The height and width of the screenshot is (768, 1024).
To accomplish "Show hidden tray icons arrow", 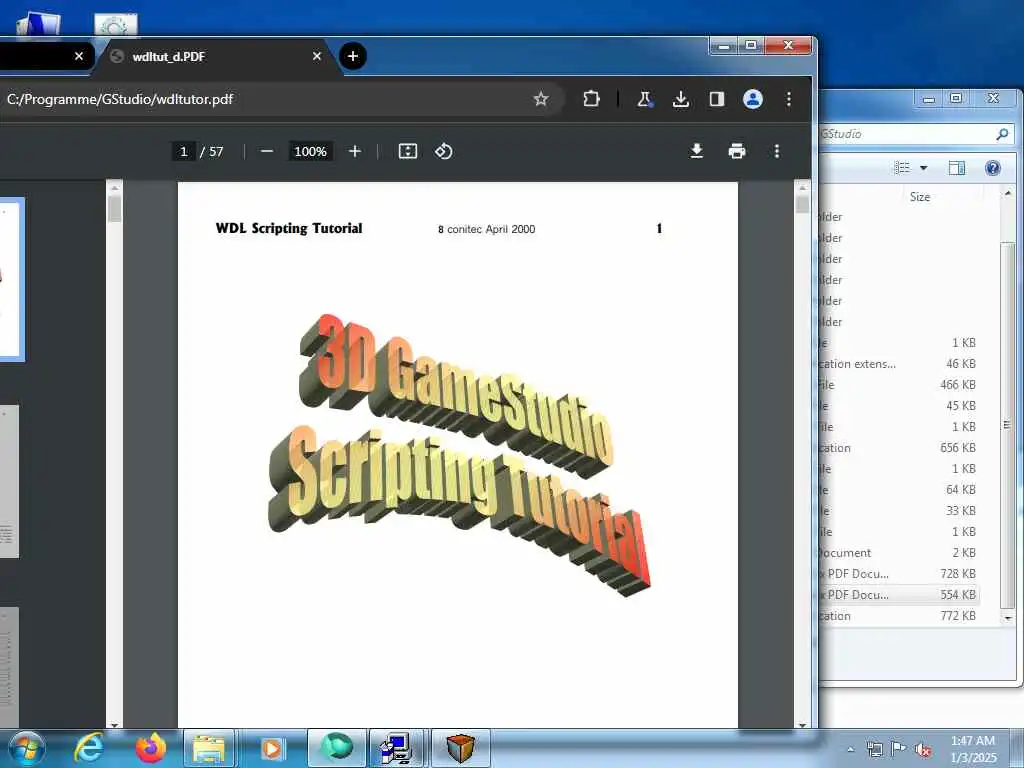I will (x=850, y=750).
